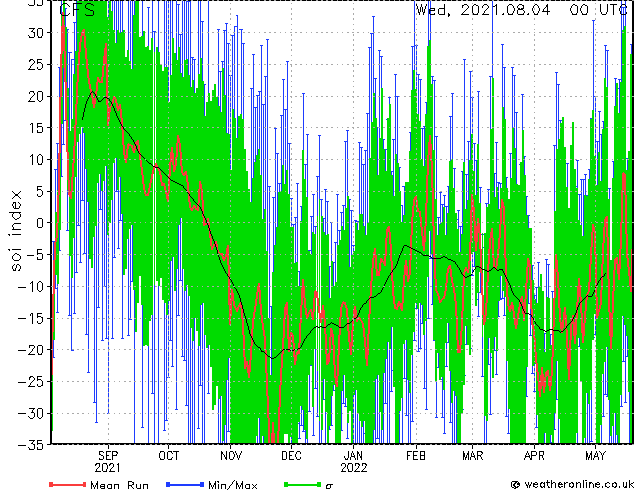Click the SEP 2021 x-axis label

(x=108, y=462)
